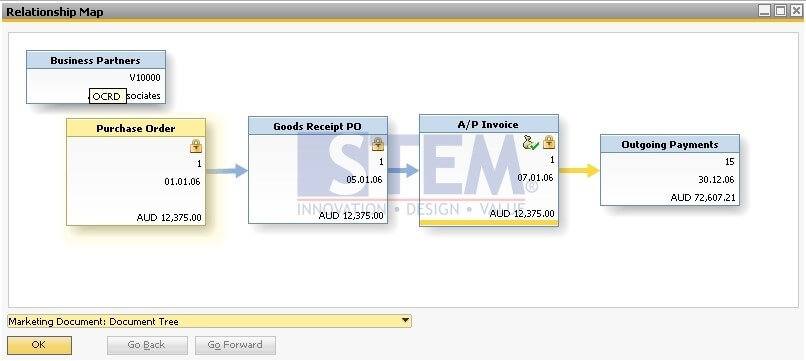Click the Relationship Map title bar text

point(55,12)
